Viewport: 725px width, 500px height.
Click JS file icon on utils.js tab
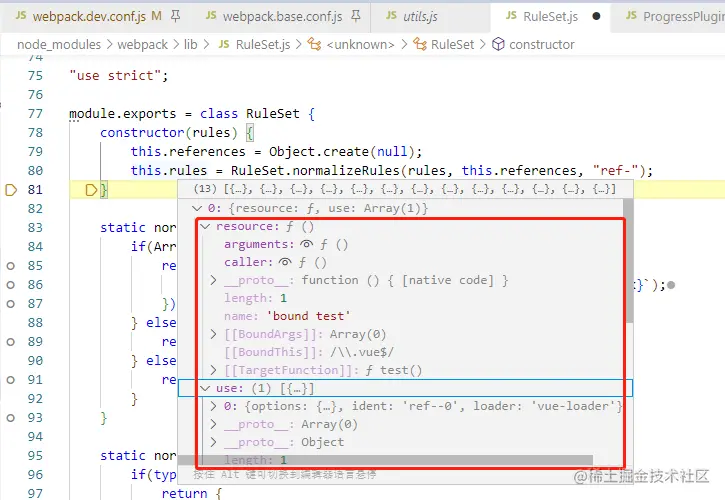click(x=391, y=16)
